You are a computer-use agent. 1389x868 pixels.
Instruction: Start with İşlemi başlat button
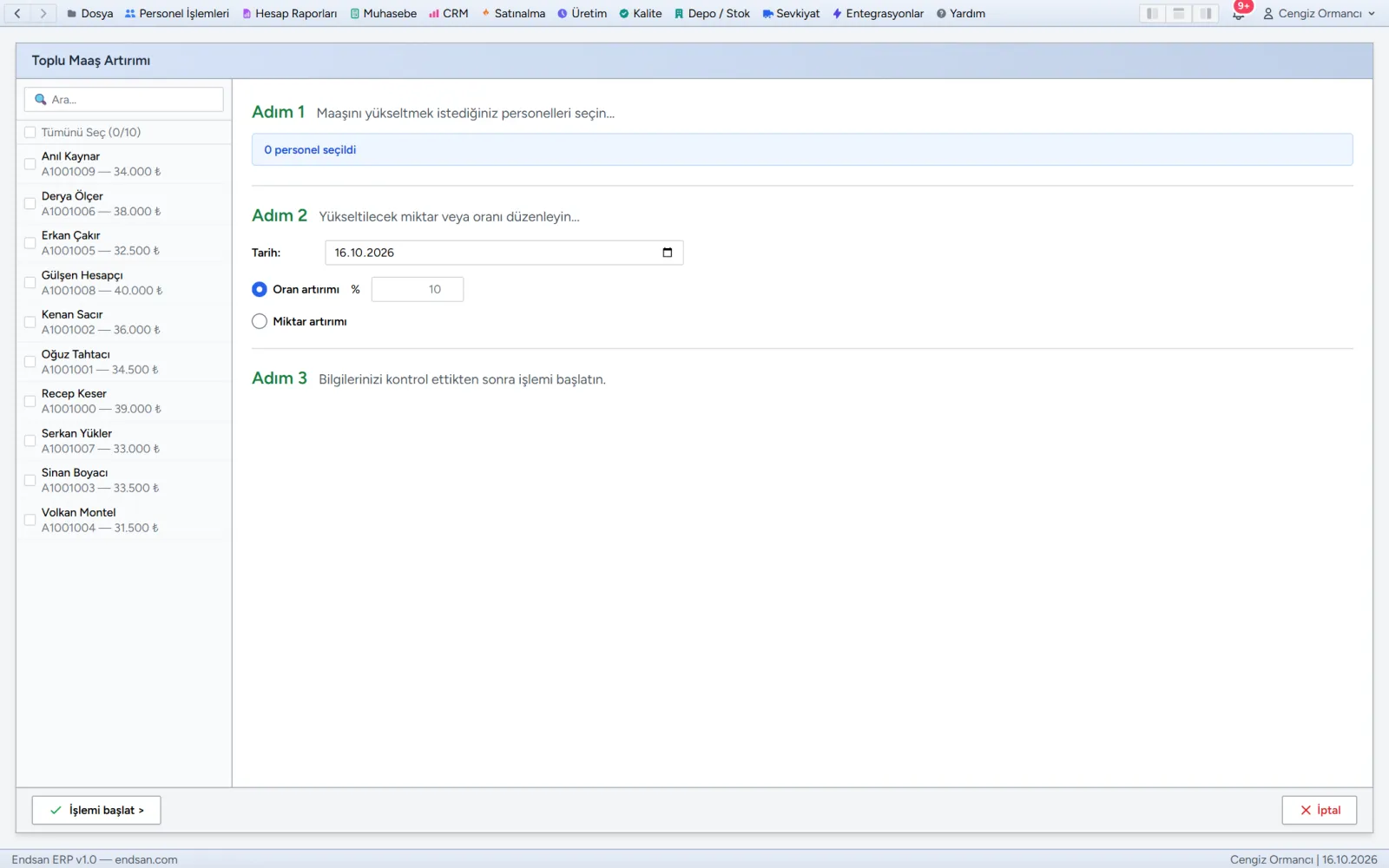click(96, 810)
